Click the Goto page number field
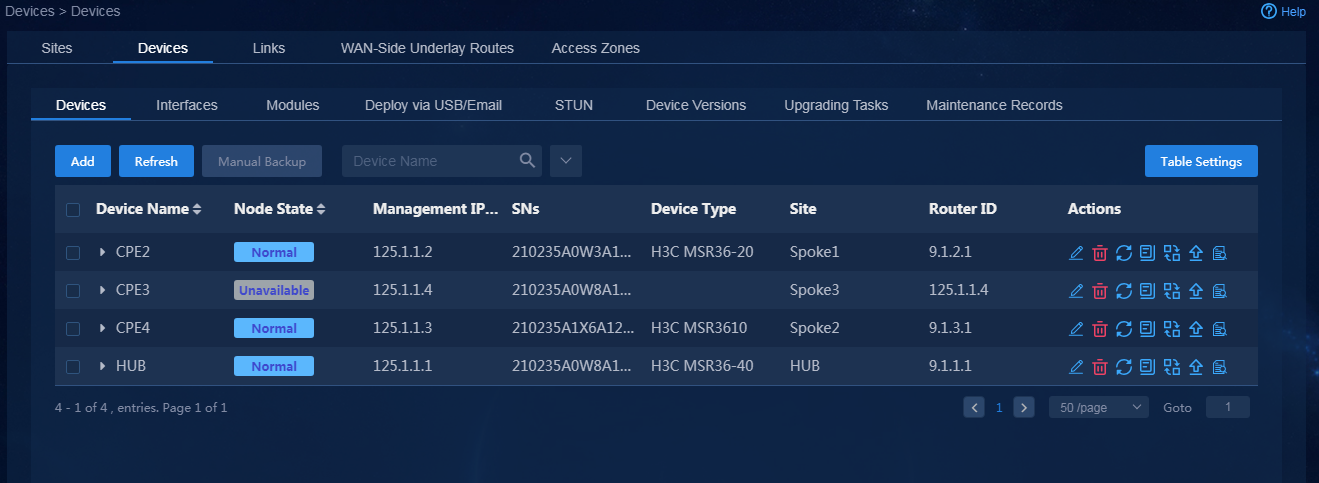Viewport: 1319px width, 483px height. pyautogui.click(x=1228, y=408)
